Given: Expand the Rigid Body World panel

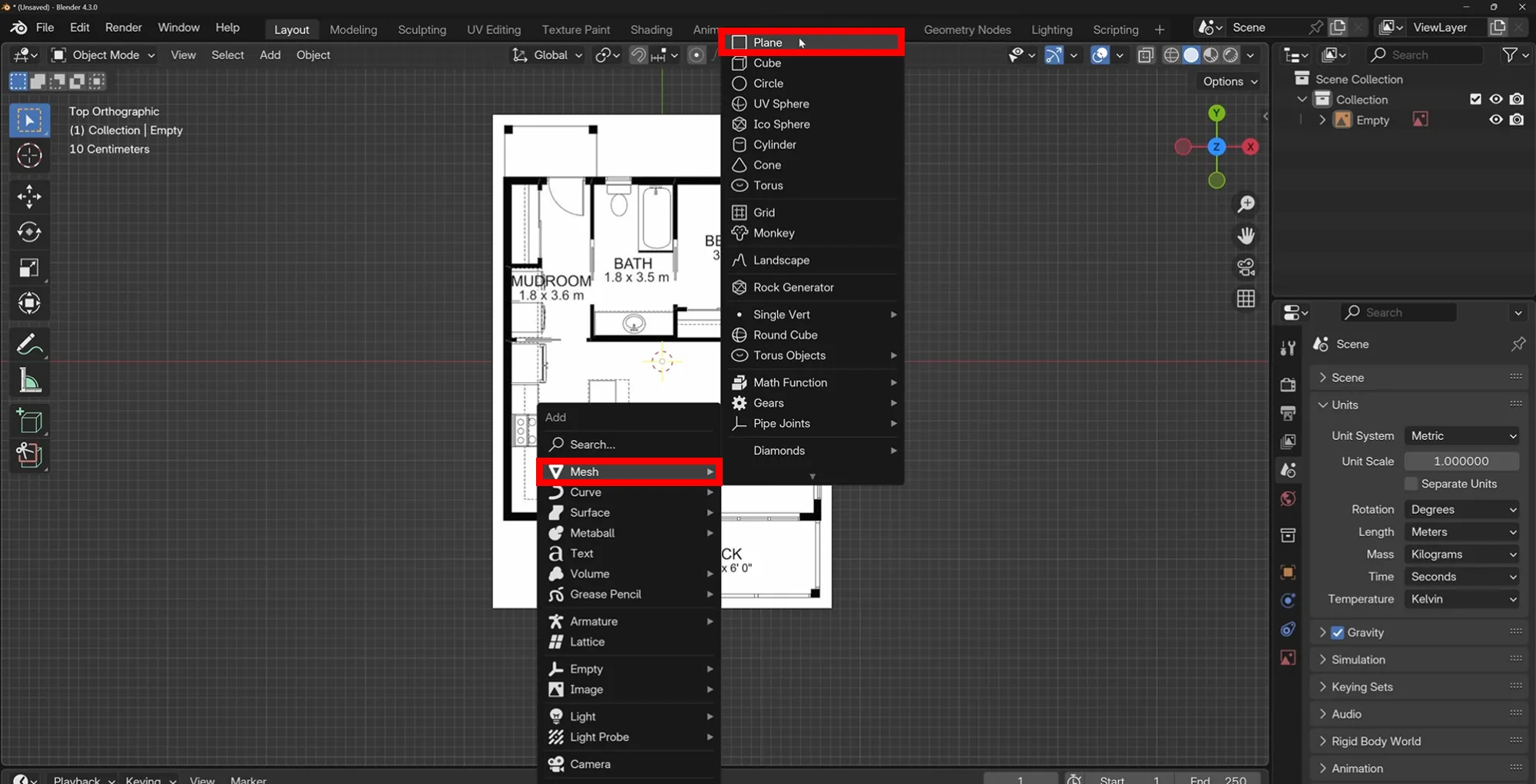Looking at the screenshot, I should click(x=1375, y=741).
